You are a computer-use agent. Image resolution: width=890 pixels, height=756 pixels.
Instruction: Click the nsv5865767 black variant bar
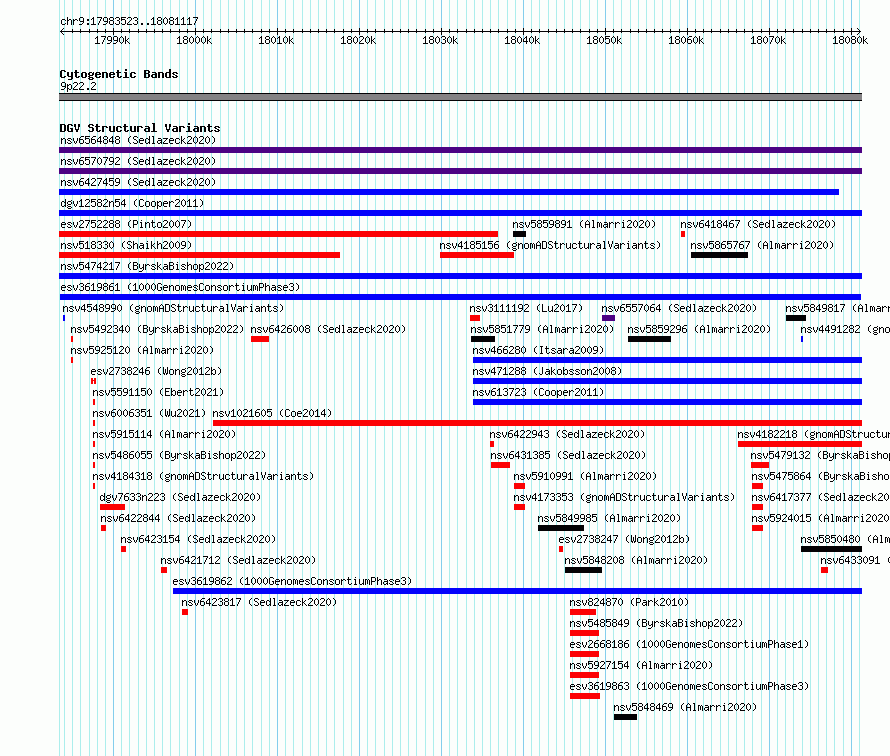(719, 255)
